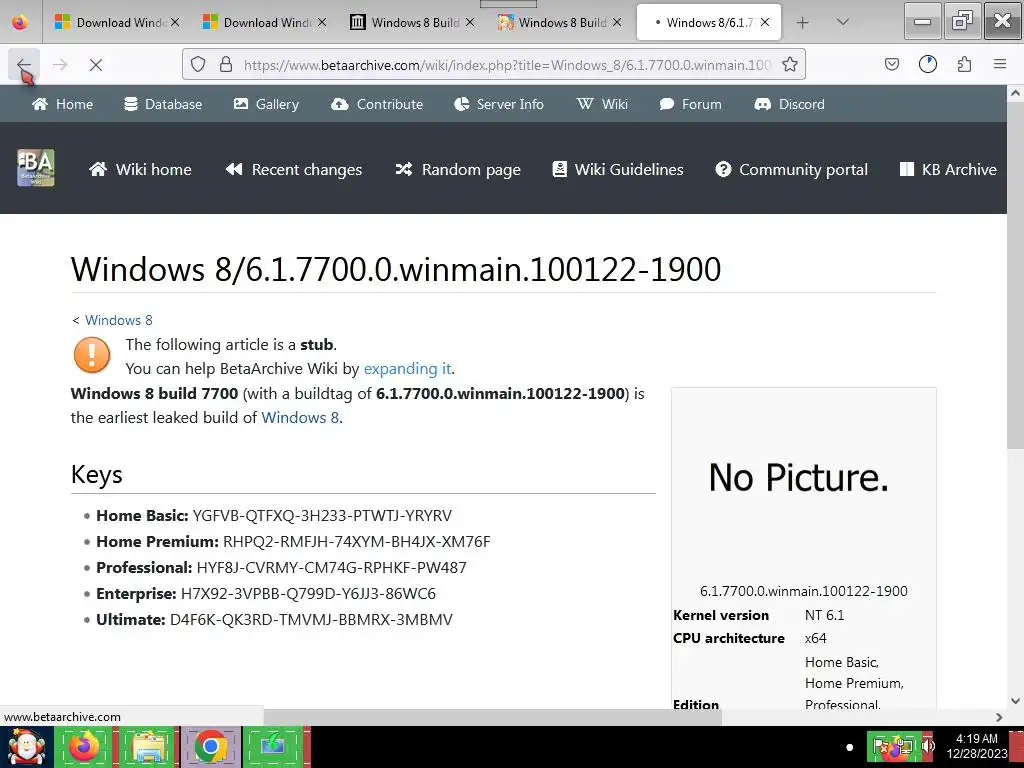The width and height of the screenshot is (1024, 768).
Task: Click the expanding it link
Action: [408, 368]
